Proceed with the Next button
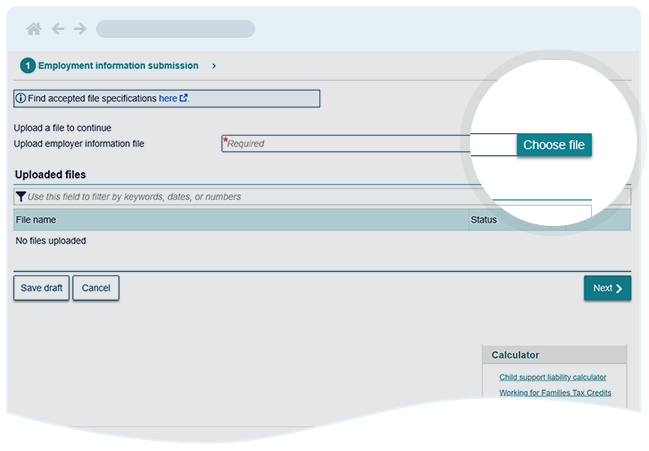The width and height of the screenshot is (649, 451). coord(607,288)
